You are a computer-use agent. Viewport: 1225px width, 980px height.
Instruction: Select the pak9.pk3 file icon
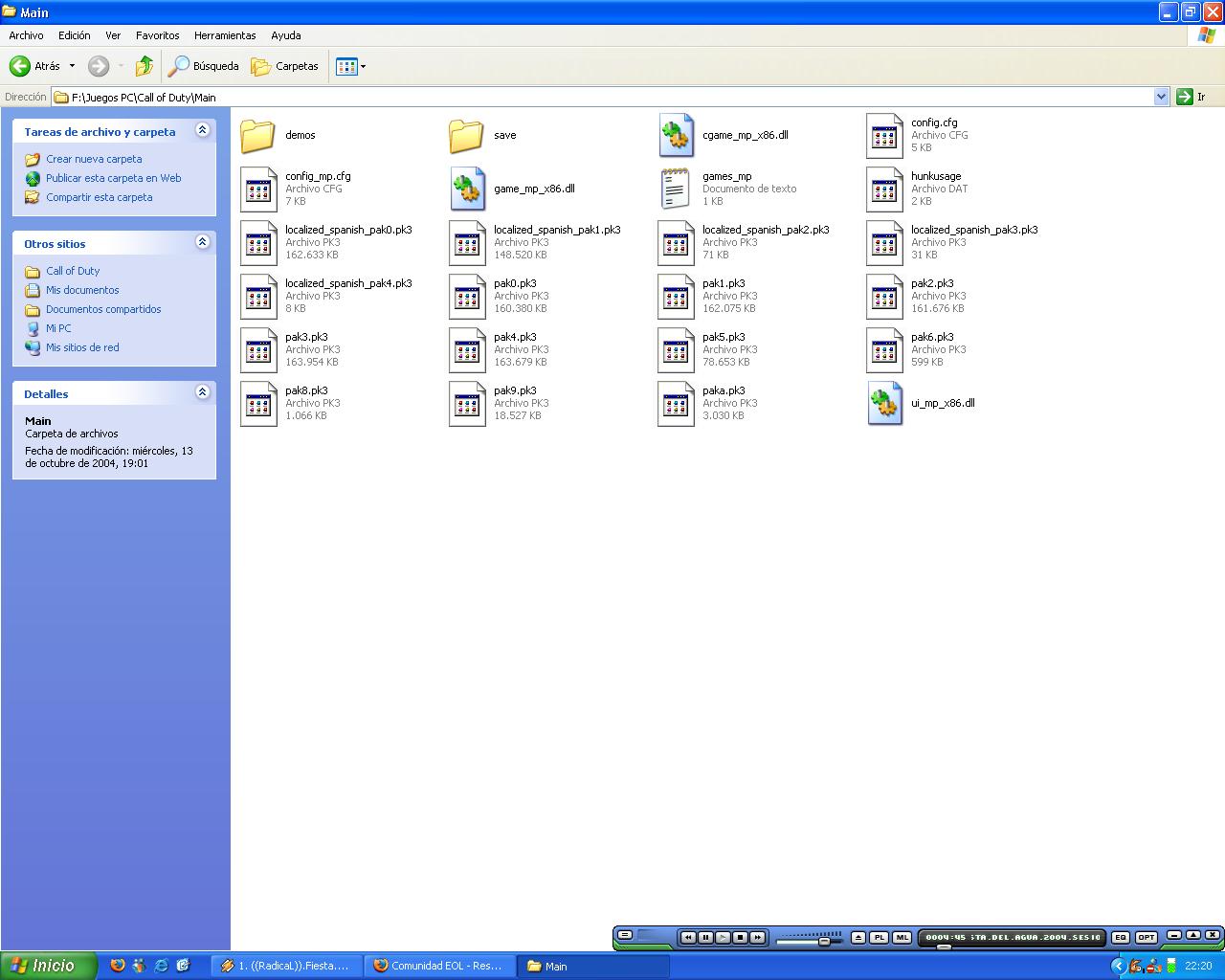coord(467,404)
